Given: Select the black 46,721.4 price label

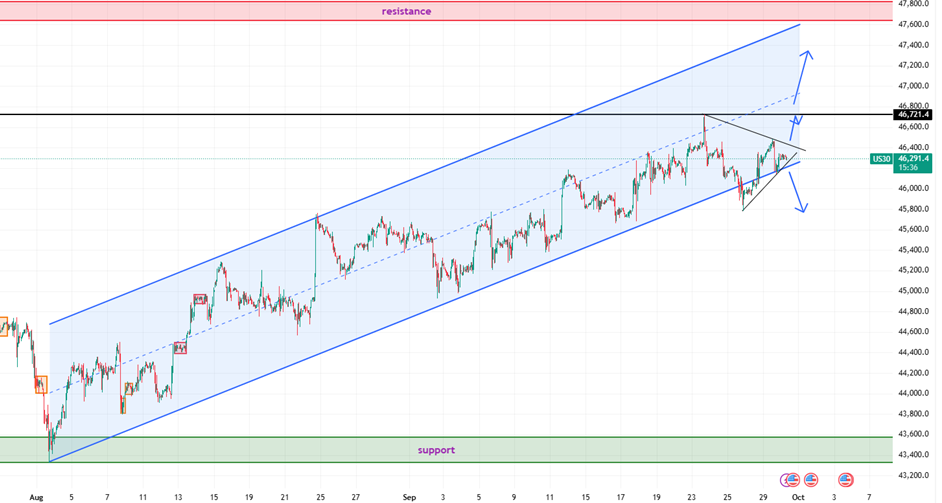Looking at the screenshot, I should [914, 115].
